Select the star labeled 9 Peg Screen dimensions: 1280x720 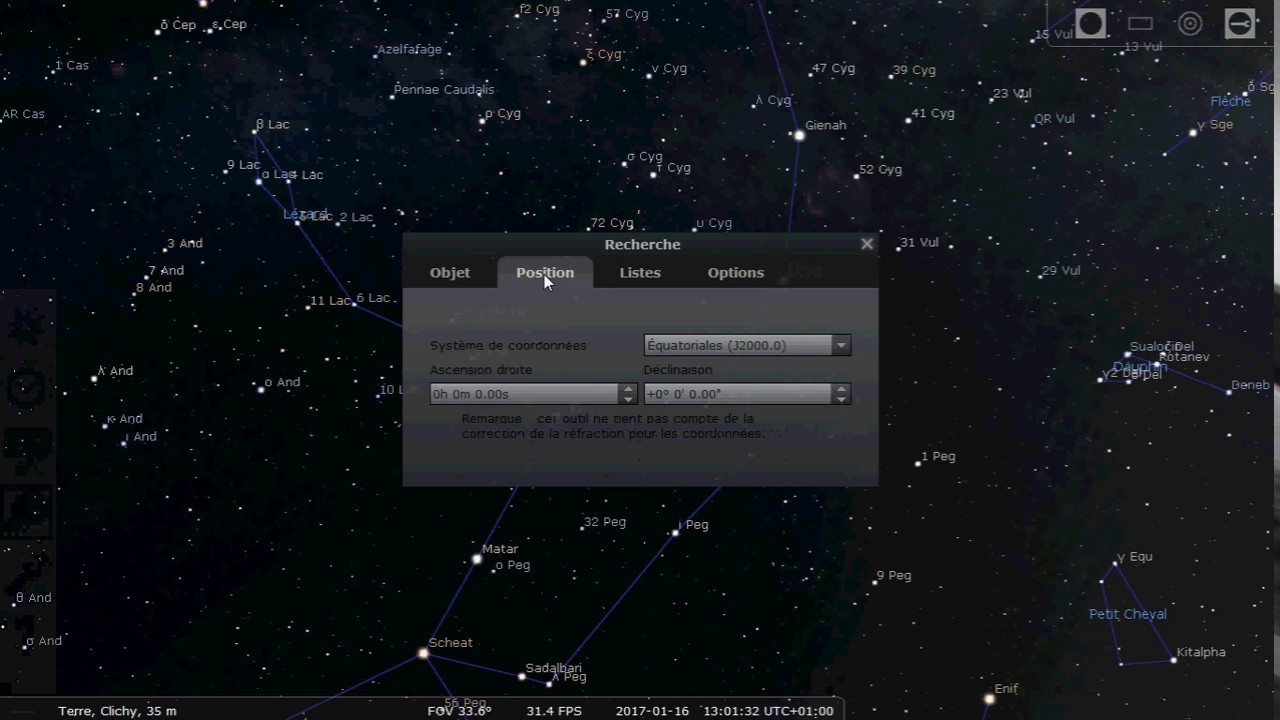[875, 581]
